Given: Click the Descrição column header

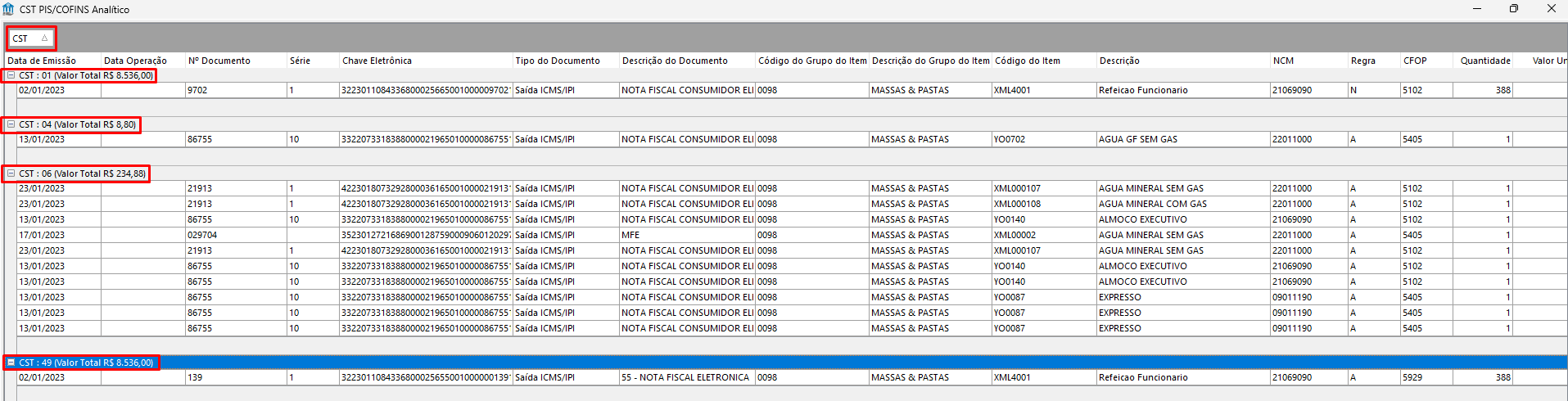Looking at the screenshot, I should 1183,61.
